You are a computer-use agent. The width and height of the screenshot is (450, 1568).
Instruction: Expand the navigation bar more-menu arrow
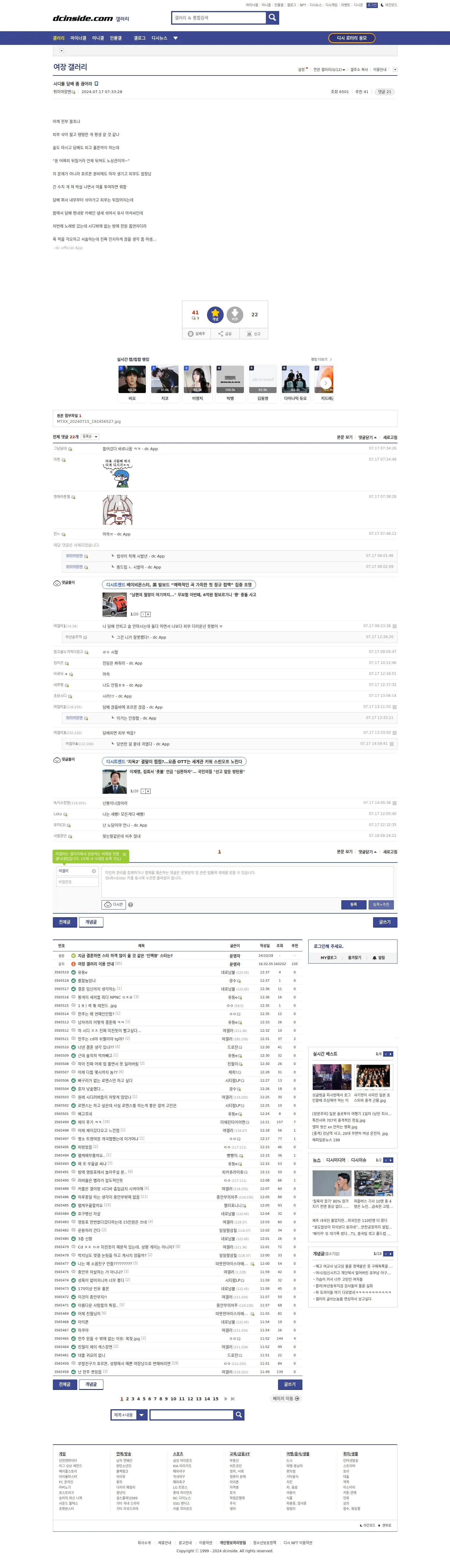[x=176, y=38]
